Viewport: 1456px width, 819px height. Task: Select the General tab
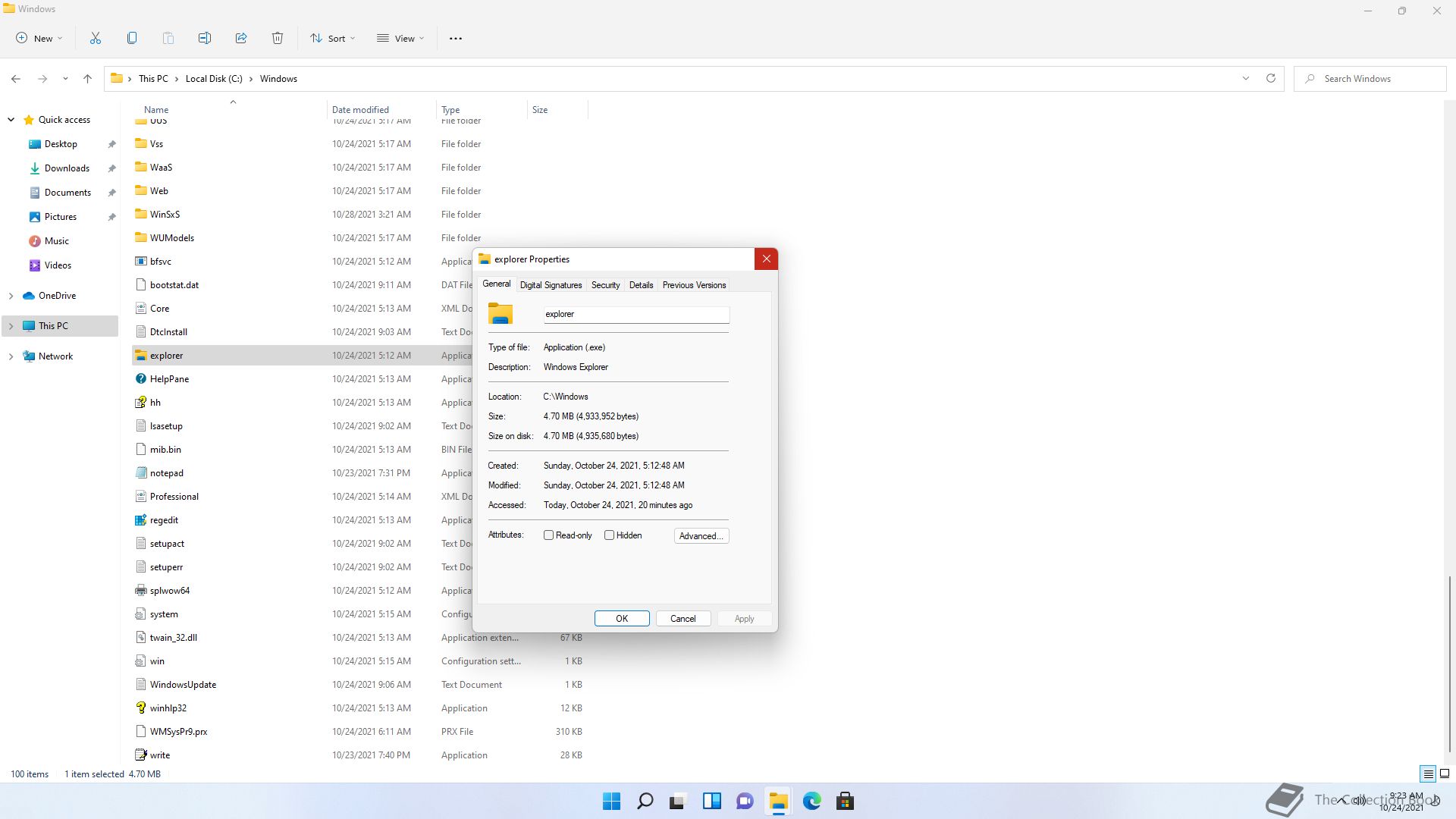pos(497,284)
